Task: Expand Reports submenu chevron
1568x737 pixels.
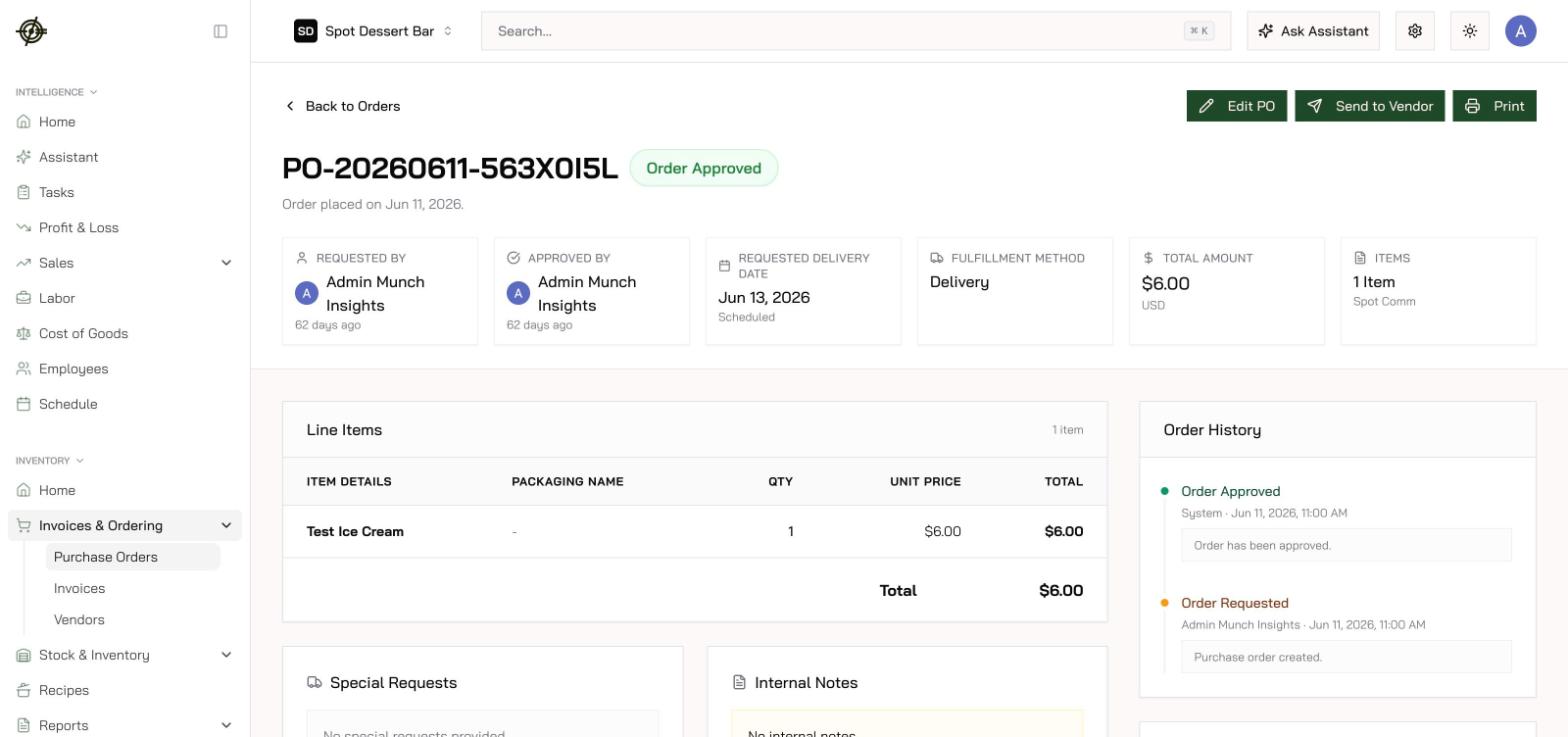Action: [x=226, y=726]
